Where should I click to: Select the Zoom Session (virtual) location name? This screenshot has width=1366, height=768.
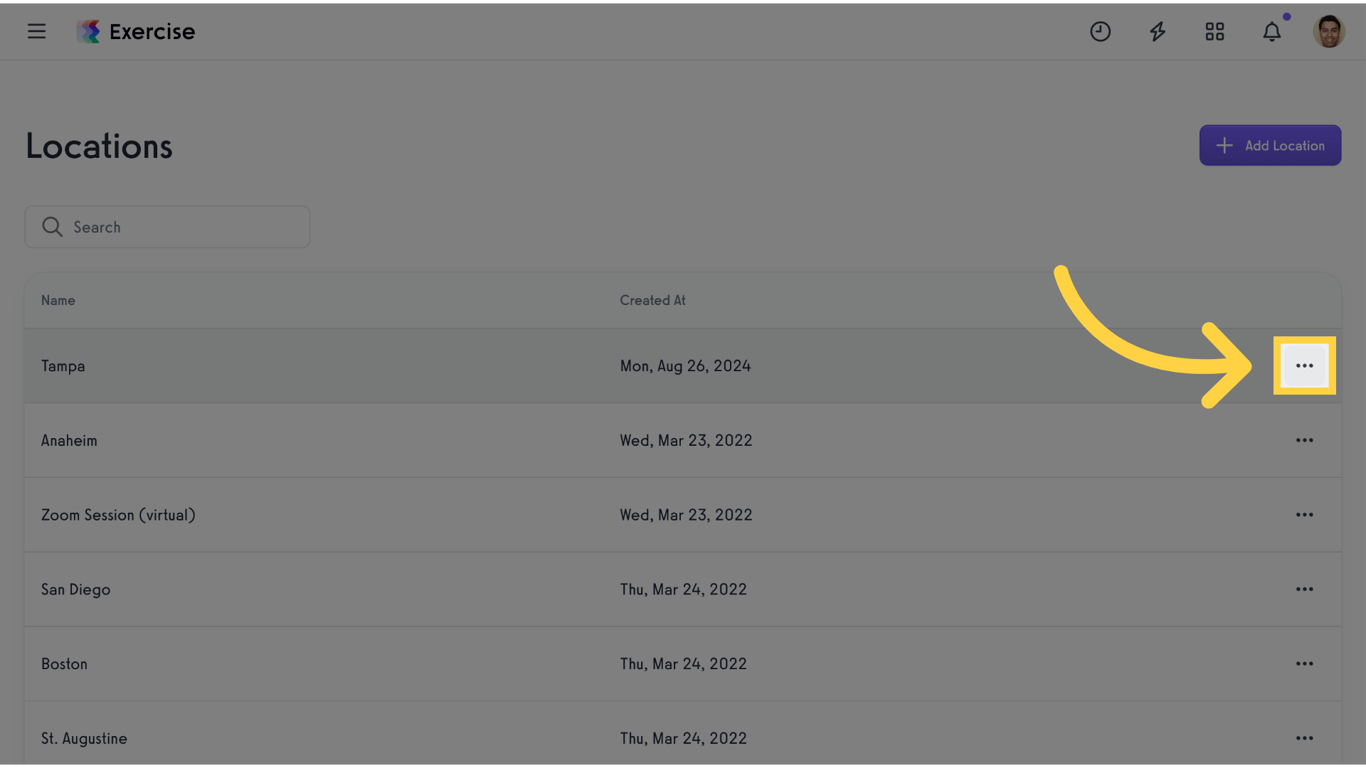(x=118, y=515)
